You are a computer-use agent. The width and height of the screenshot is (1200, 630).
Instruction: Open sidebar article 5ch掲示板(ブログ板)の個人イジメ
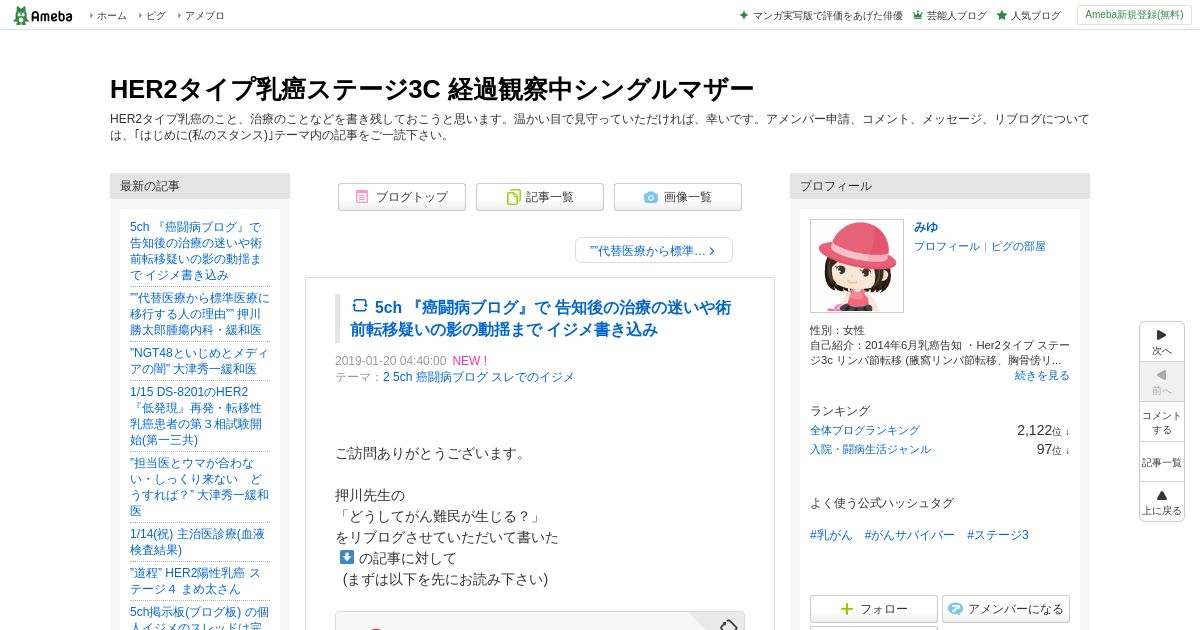point(199,617)
